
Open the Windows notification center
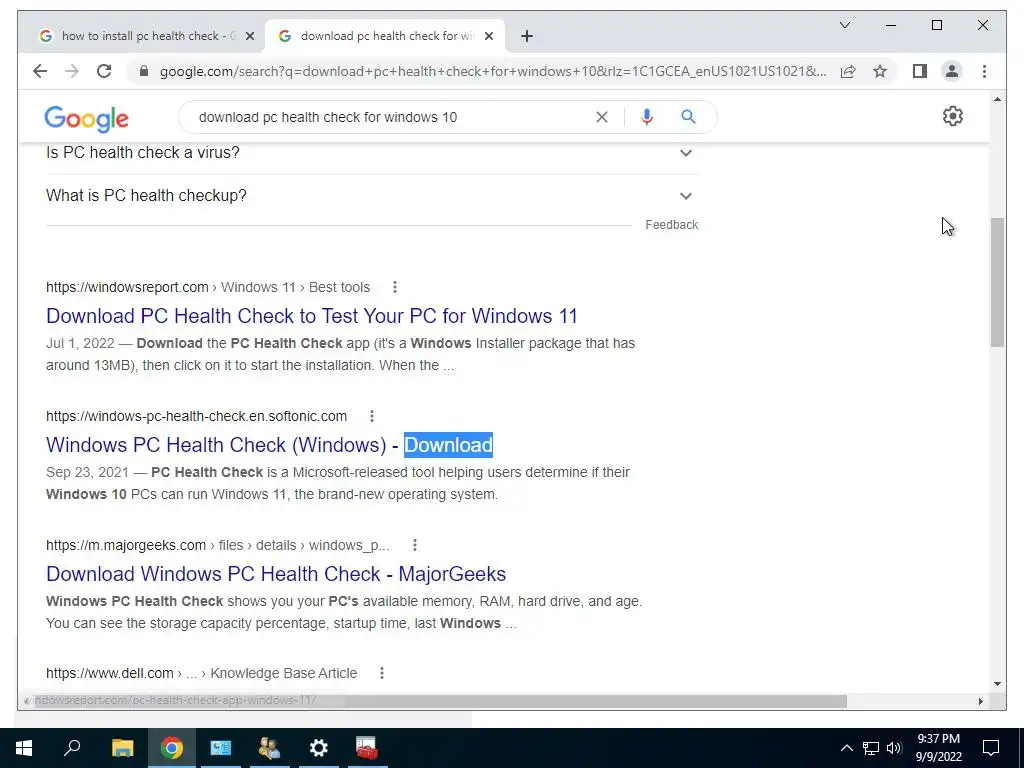pos(991,748)
